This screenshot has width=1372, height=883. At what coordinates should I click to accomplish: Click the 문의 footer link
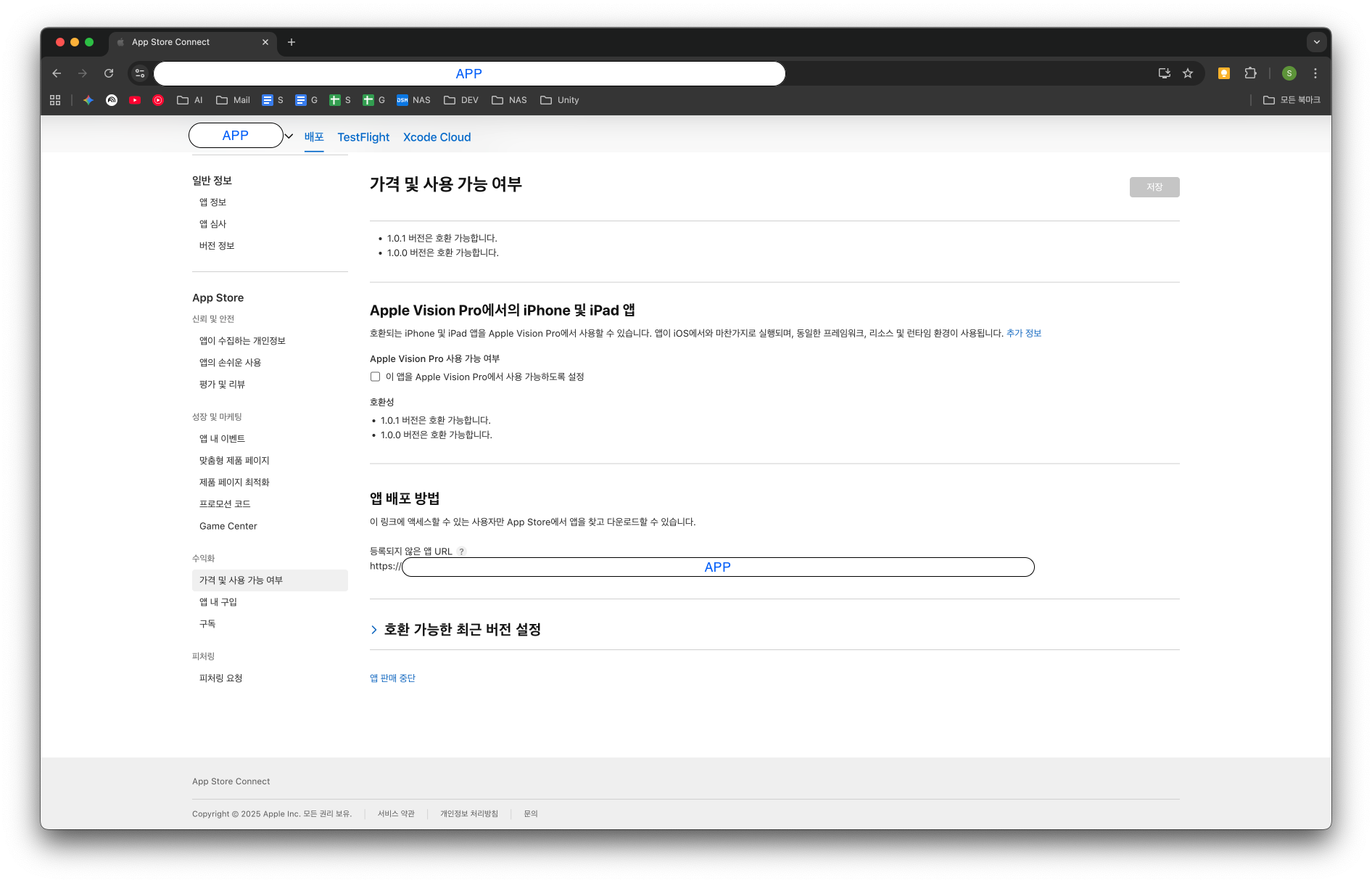531,813
